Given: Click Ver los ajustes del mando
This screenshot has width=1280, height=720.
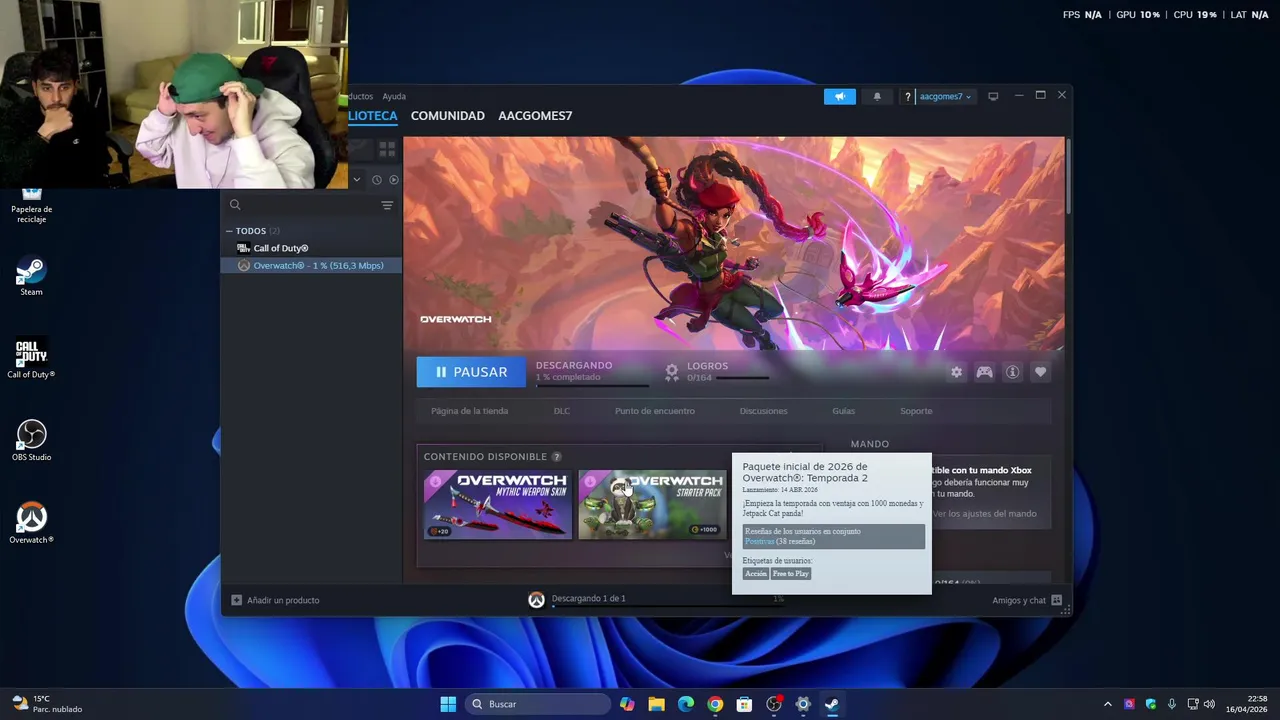Looking at the screenshot, I should point(984,514).
